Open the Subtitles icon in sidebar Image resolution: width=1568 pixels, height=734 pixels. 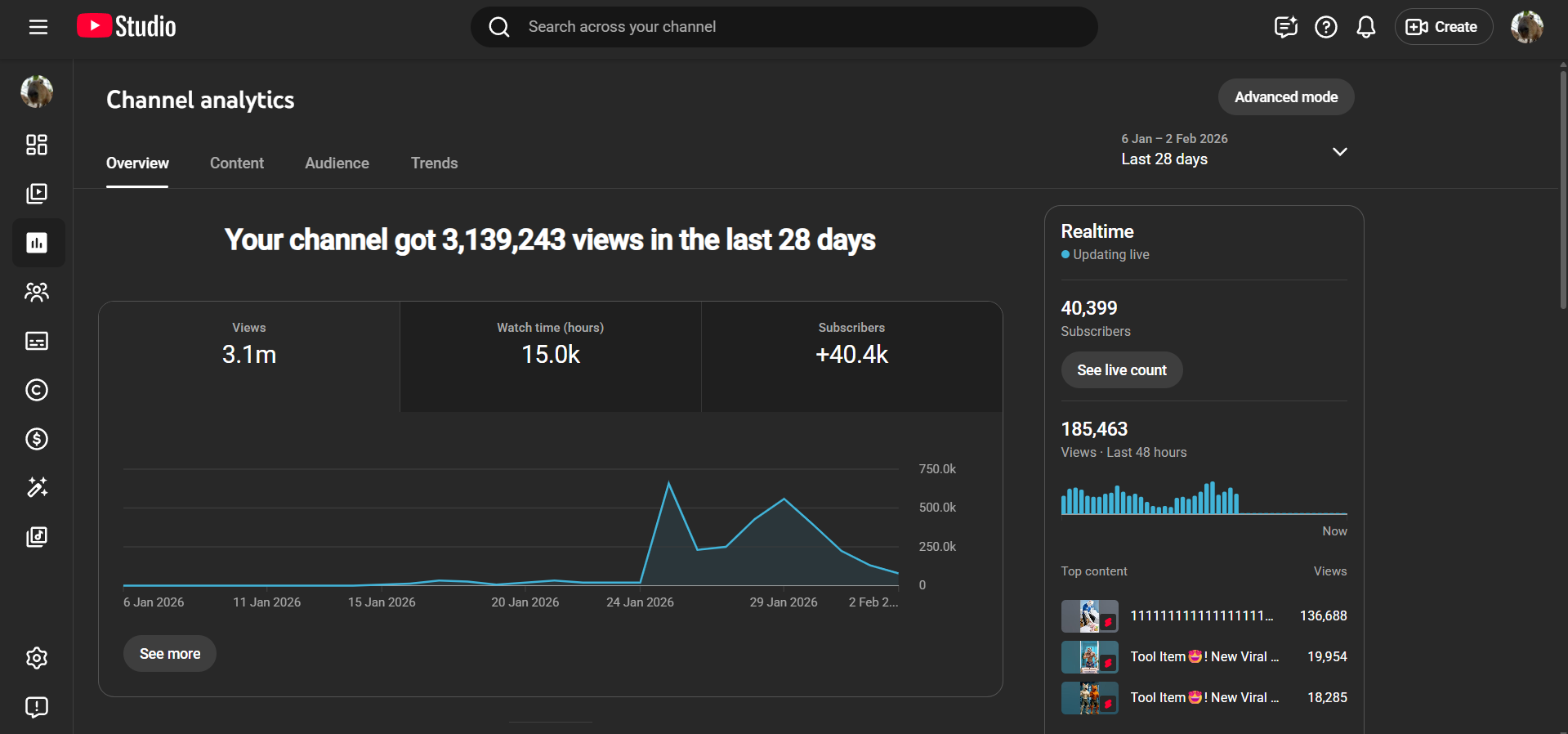click(x=37, y=341)
